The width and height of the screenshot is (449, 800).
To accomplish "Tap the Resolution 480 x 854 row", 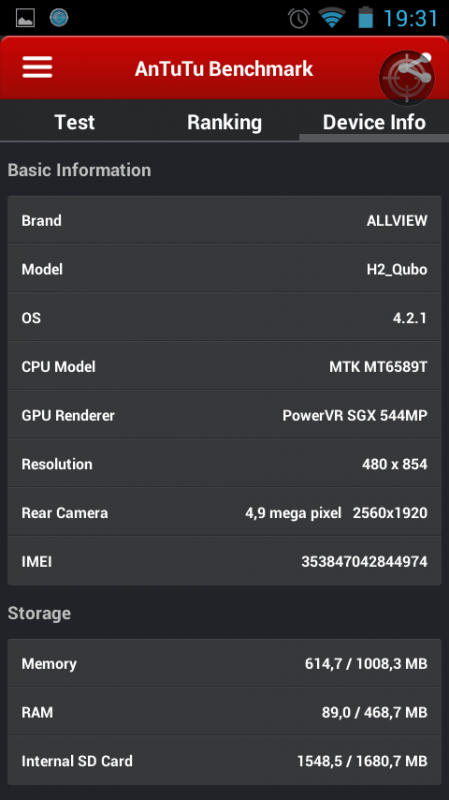I will 224,464.
